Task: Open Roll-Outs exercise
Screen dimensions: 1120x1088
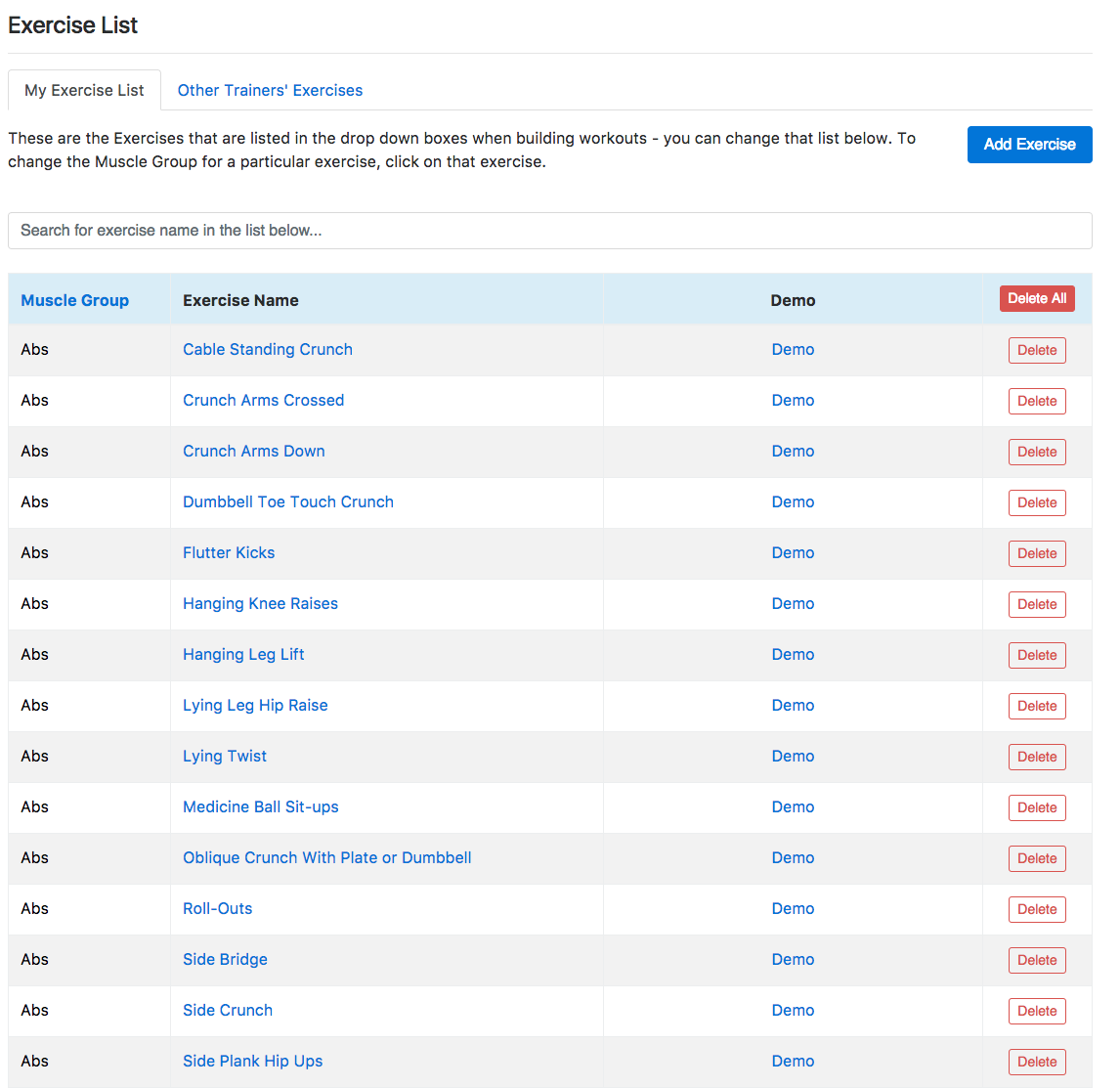Action: 217,908
